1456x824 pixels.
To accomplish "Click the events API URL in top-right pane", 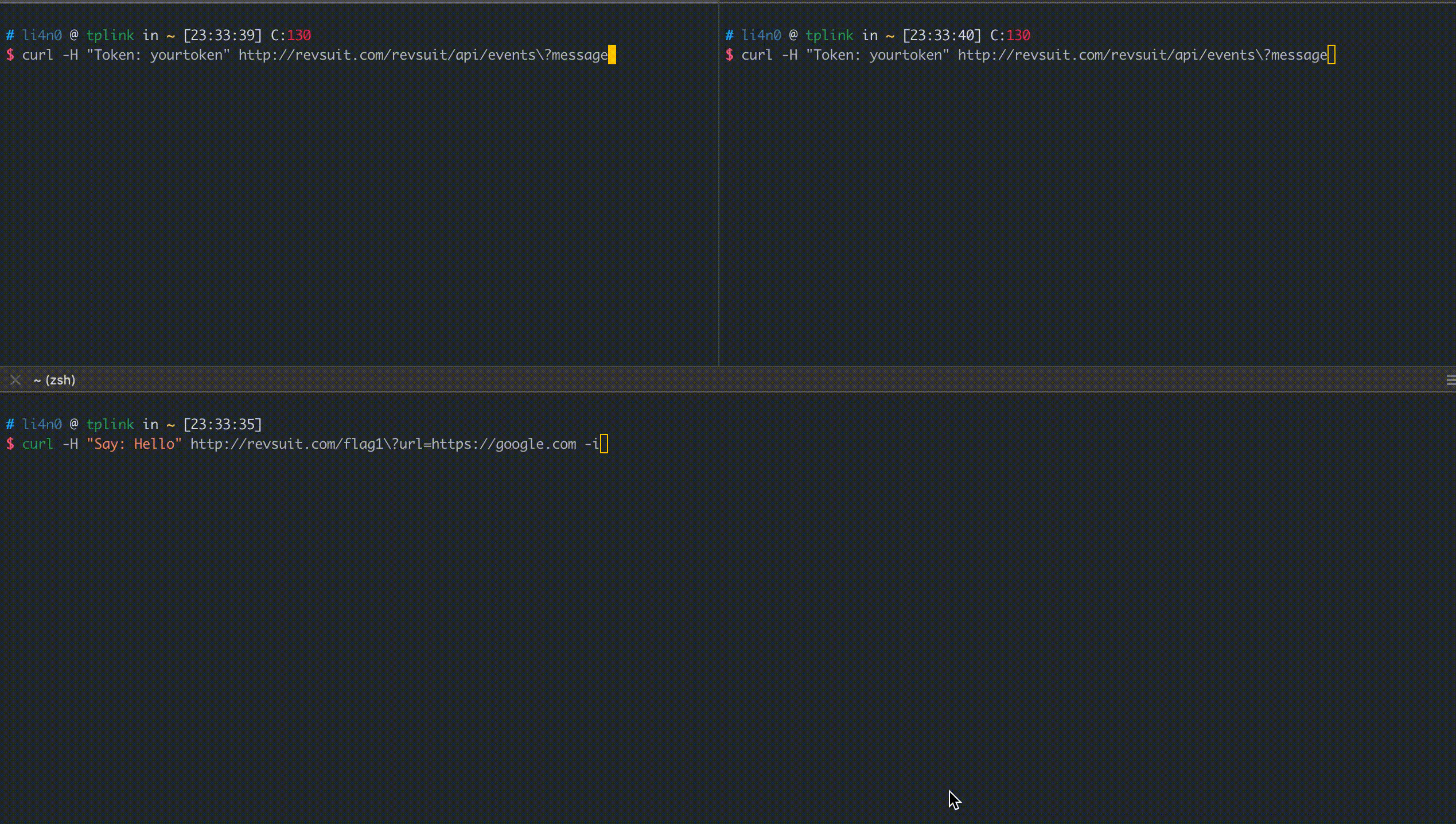I will click(x=1142, y=55).
